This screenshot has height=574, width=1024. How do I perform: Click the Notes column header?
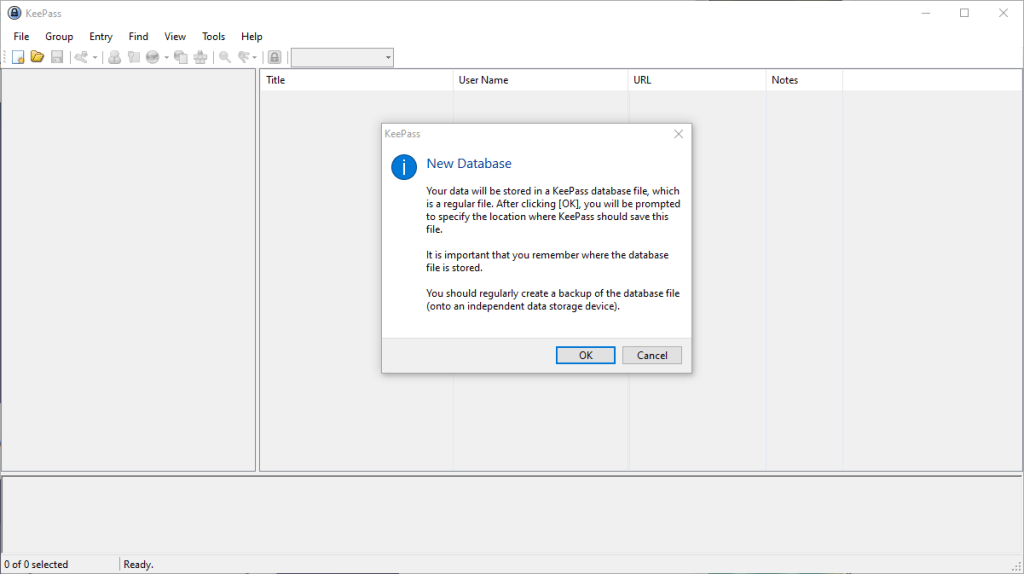[x=805, y=80]
